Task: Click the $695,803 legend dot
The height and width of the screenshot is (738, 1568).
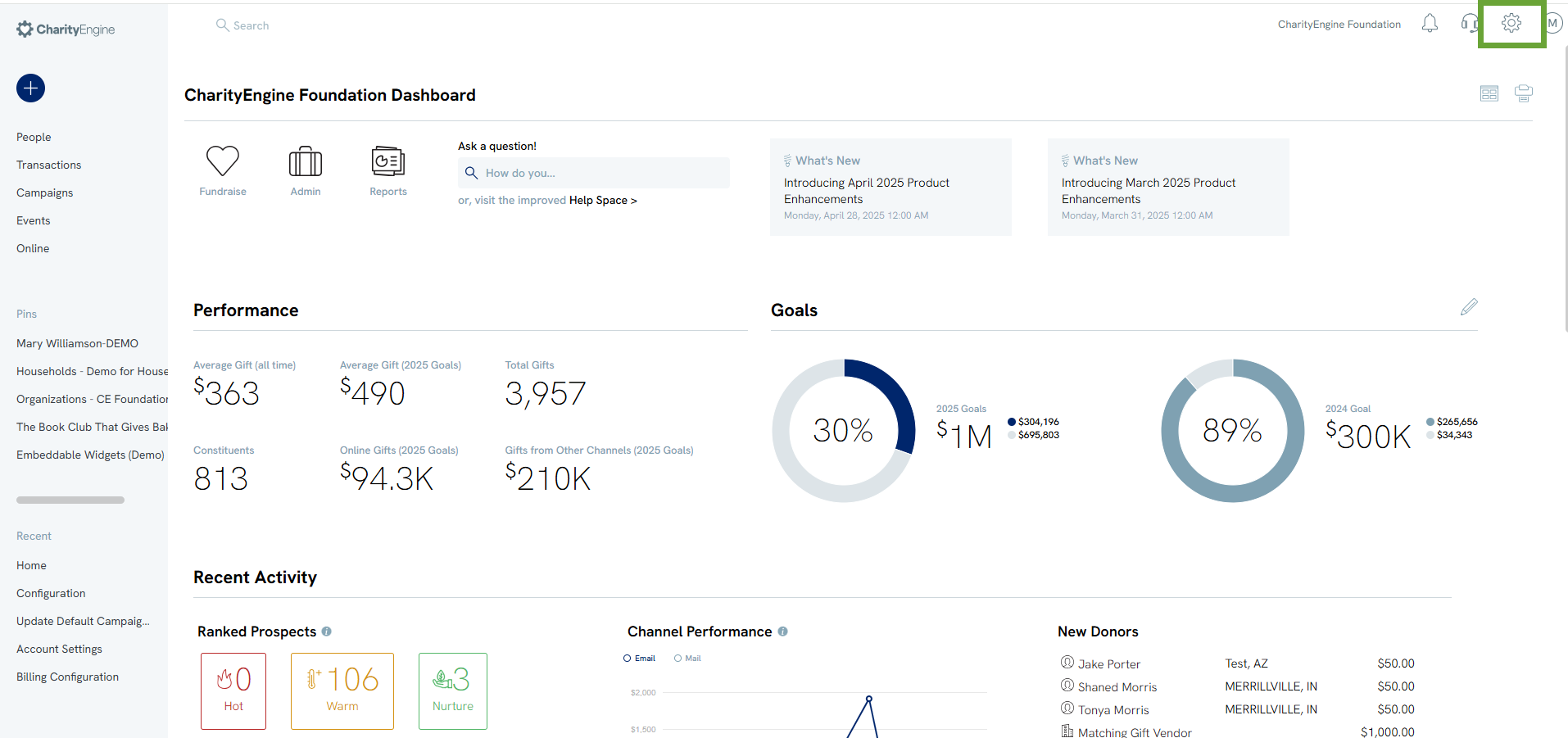Action: pyautogui.click(x=1012, y=435)
